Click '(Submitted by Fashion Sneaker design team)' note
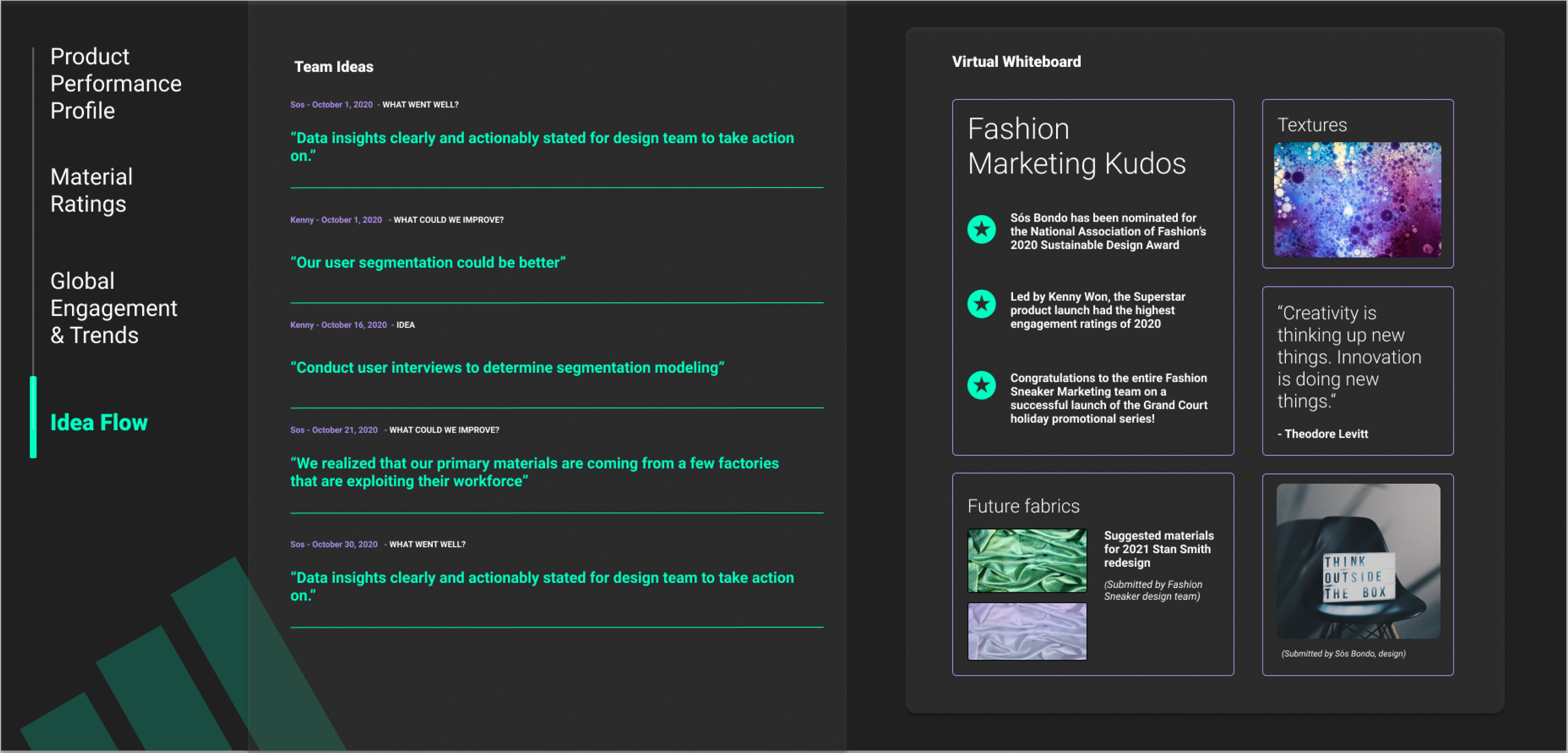 1153,590
